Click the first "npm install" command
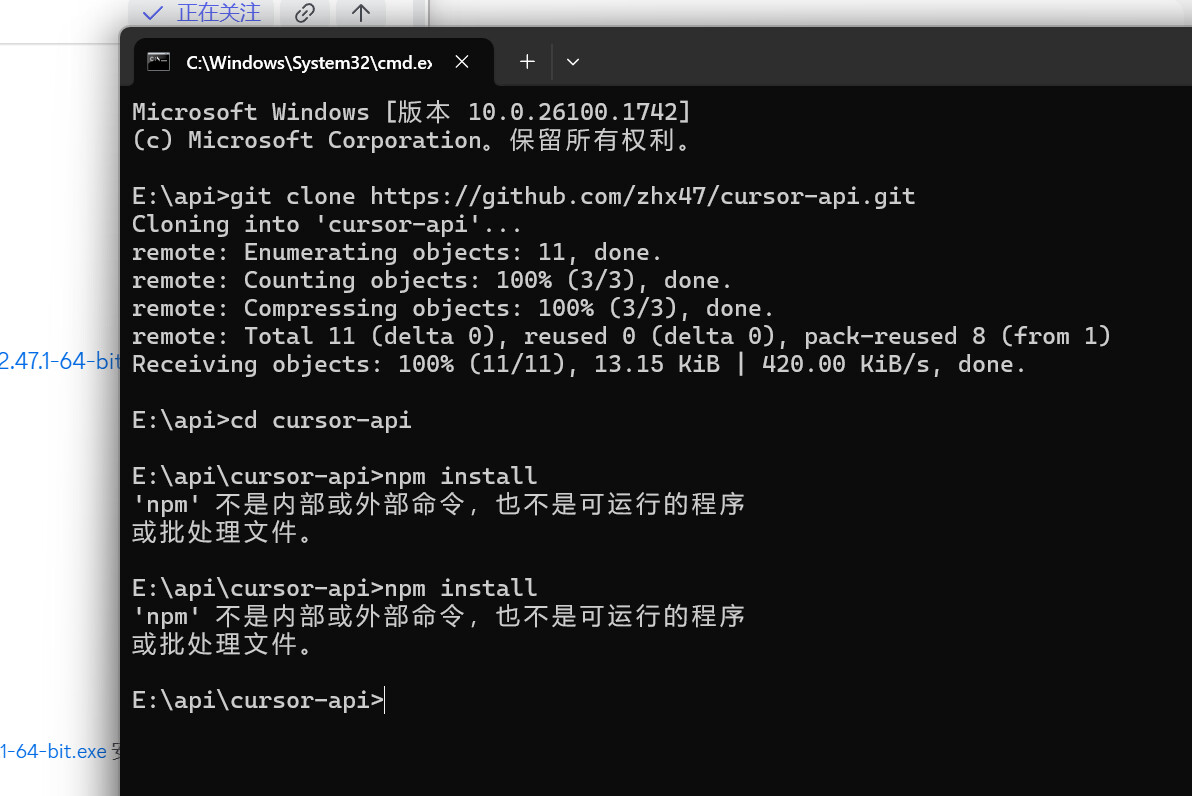The height and width of the screenshot is (796, 1192). coord(461,476)
